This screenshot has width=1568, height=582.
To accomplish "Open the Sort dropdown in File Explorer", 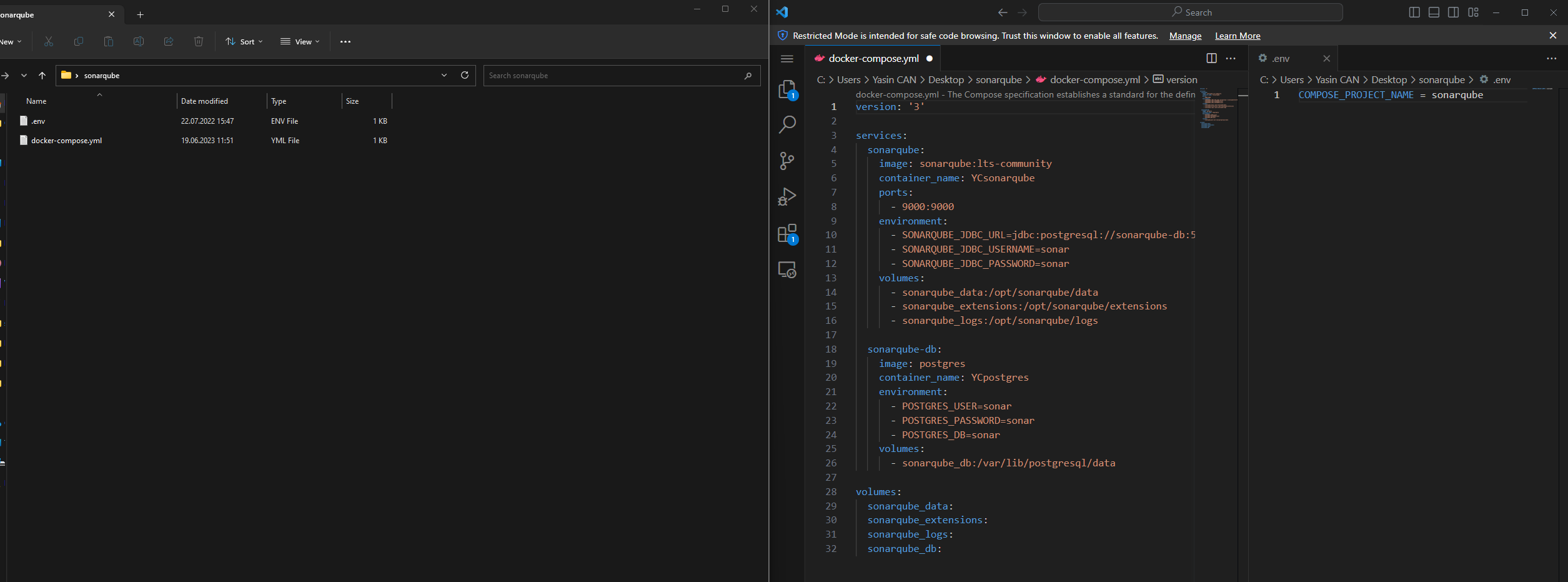I will 244,41.
